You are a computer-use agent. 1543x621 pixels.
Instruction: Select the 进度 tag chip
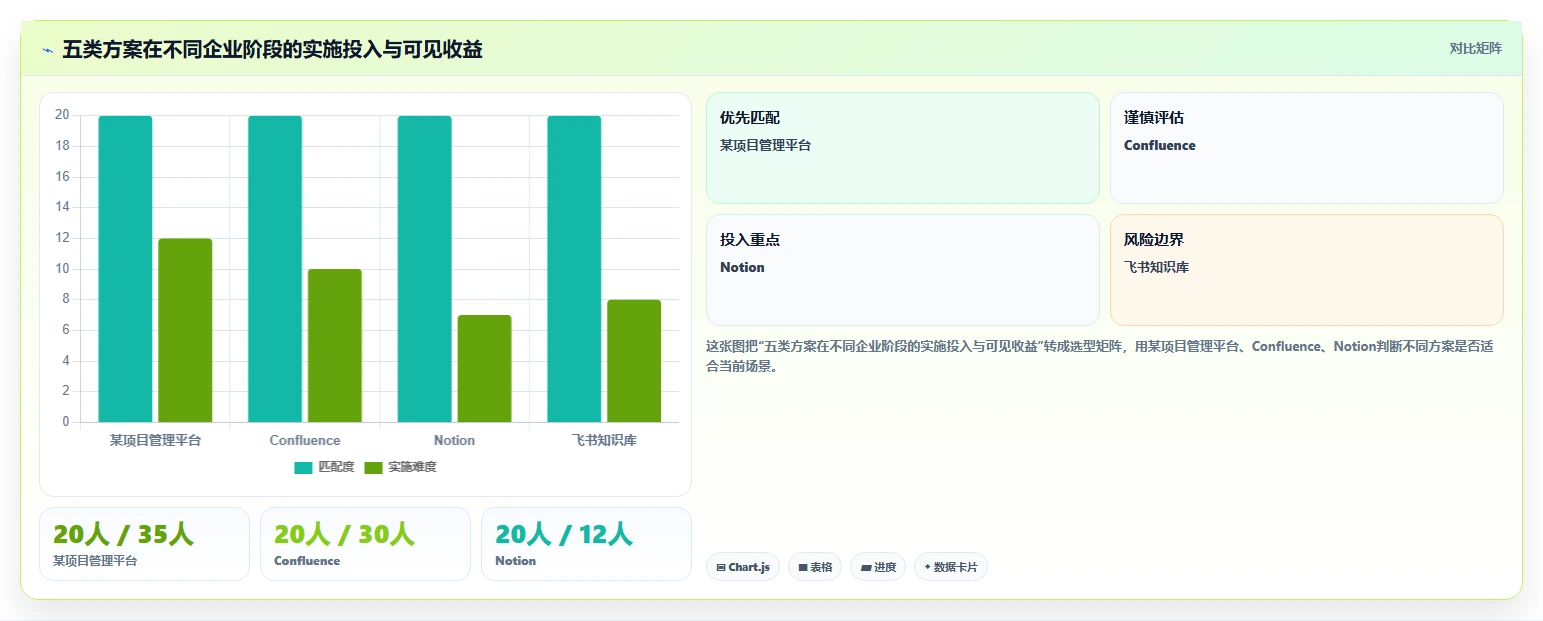[x=878, y=567]
